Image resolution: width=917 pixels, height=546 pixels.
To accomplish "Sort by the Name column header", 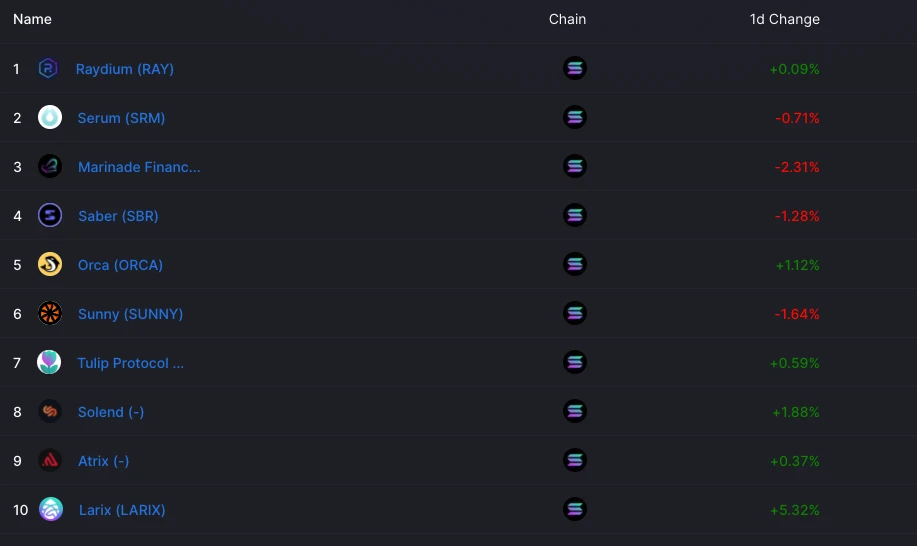I will click(32, 19).
